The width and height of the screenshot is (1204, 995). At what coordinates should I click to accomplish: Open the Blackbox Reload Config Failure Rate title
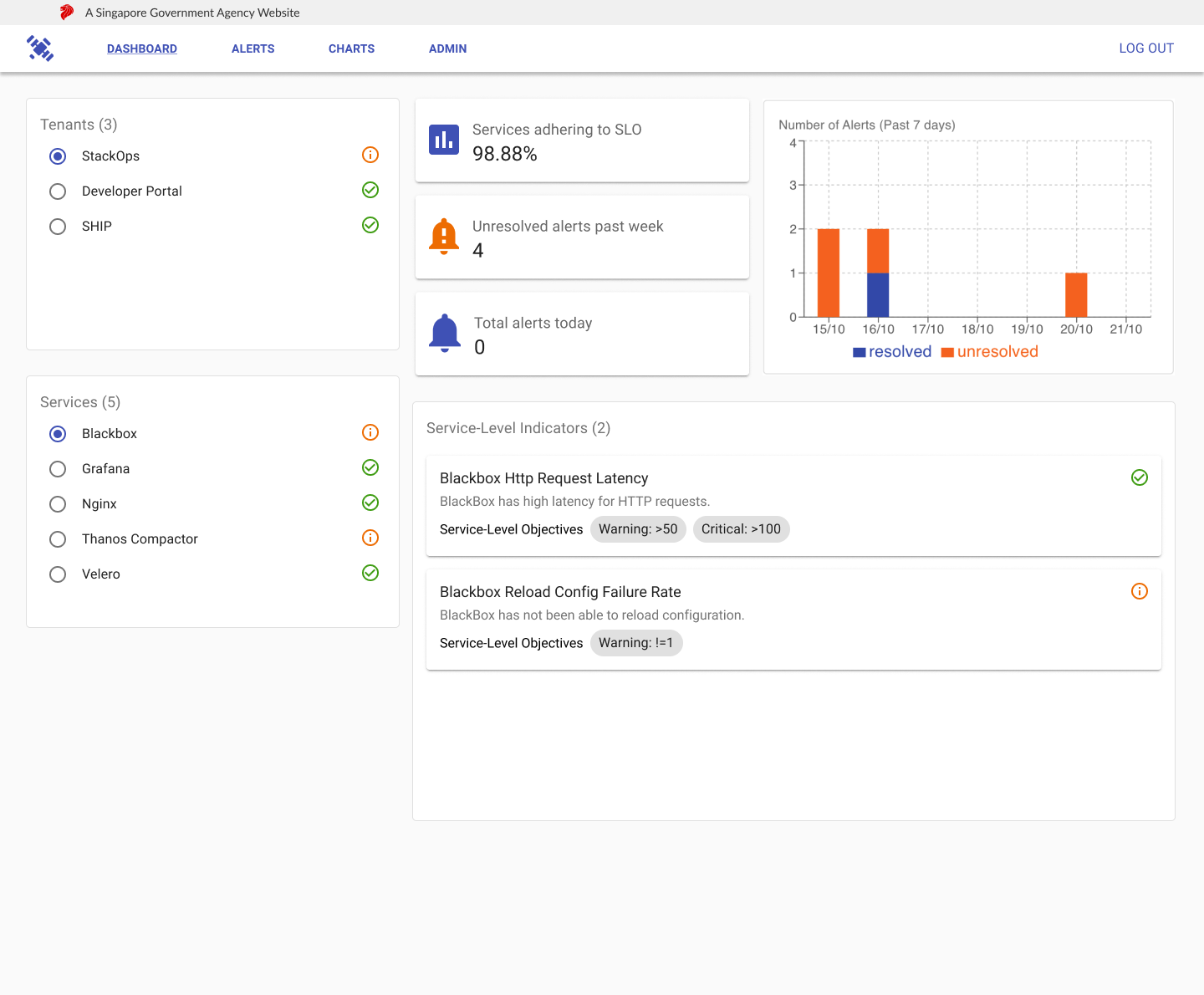tap(560, 592)
